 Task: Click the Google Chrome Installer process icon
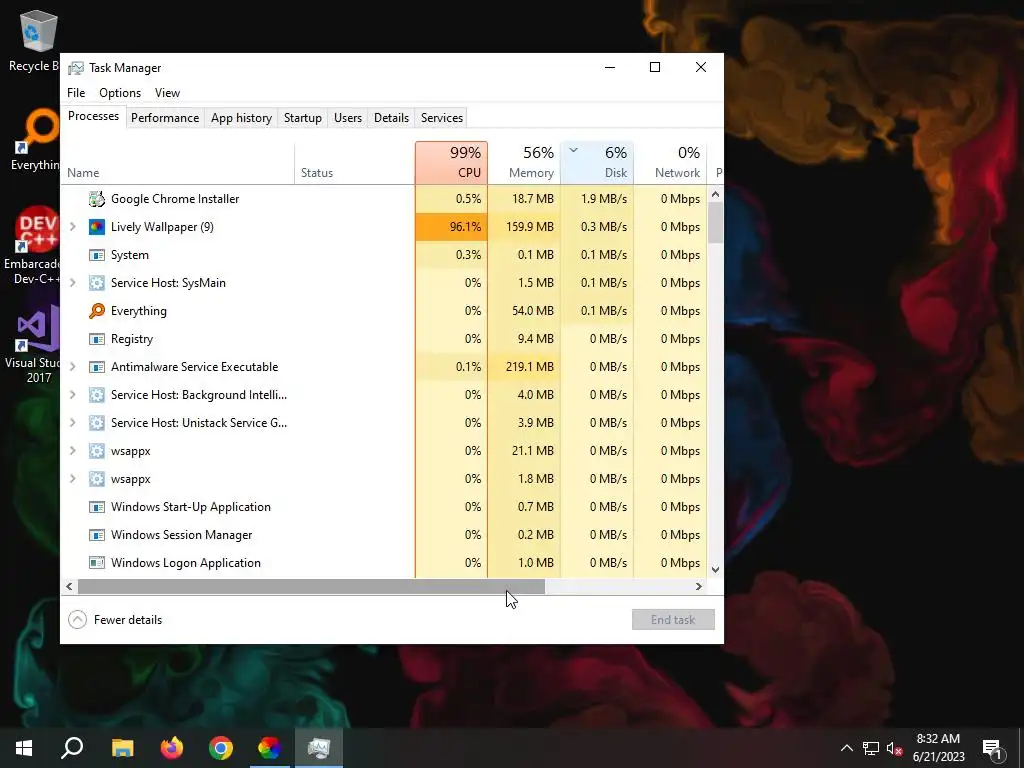97,199
